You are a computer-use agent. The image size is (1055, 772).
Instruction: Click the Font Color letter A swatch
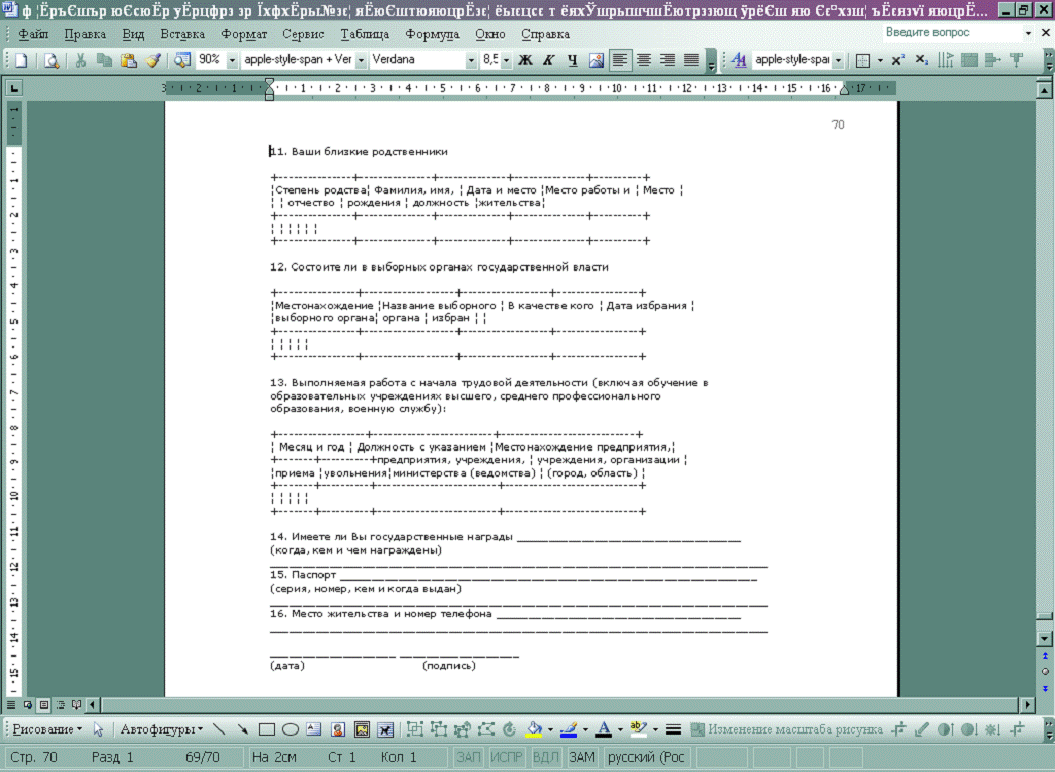pyautogui.click(x=603, y=730)
